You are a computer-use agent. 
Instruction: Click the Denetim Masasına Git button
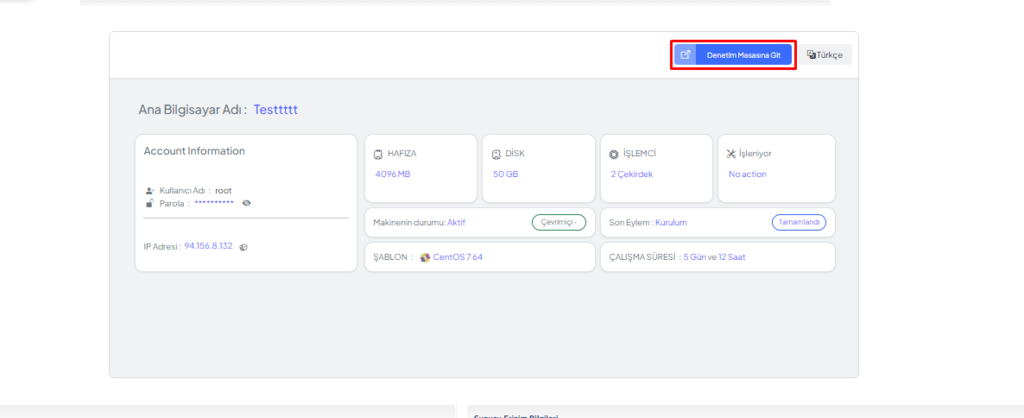pyautogui.click(x=733, y=55)
